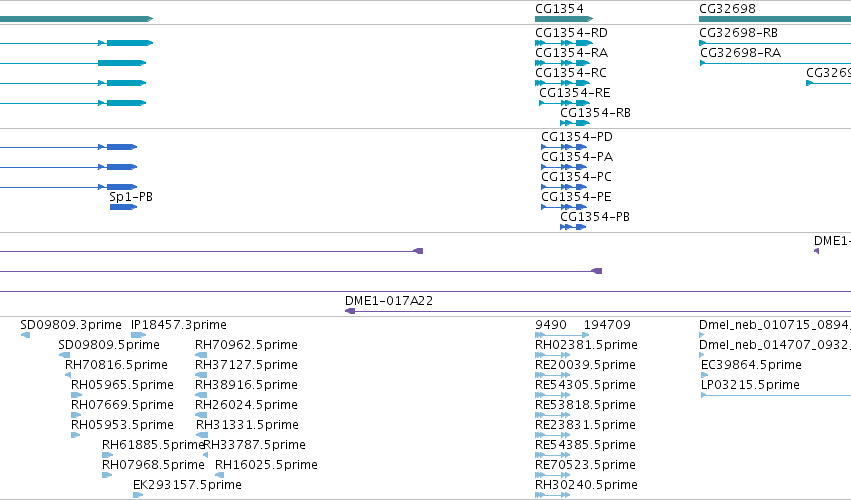Screen dimensions: 851x500
Task: Click EST RH37127.5prime
Action: (246, 365)
